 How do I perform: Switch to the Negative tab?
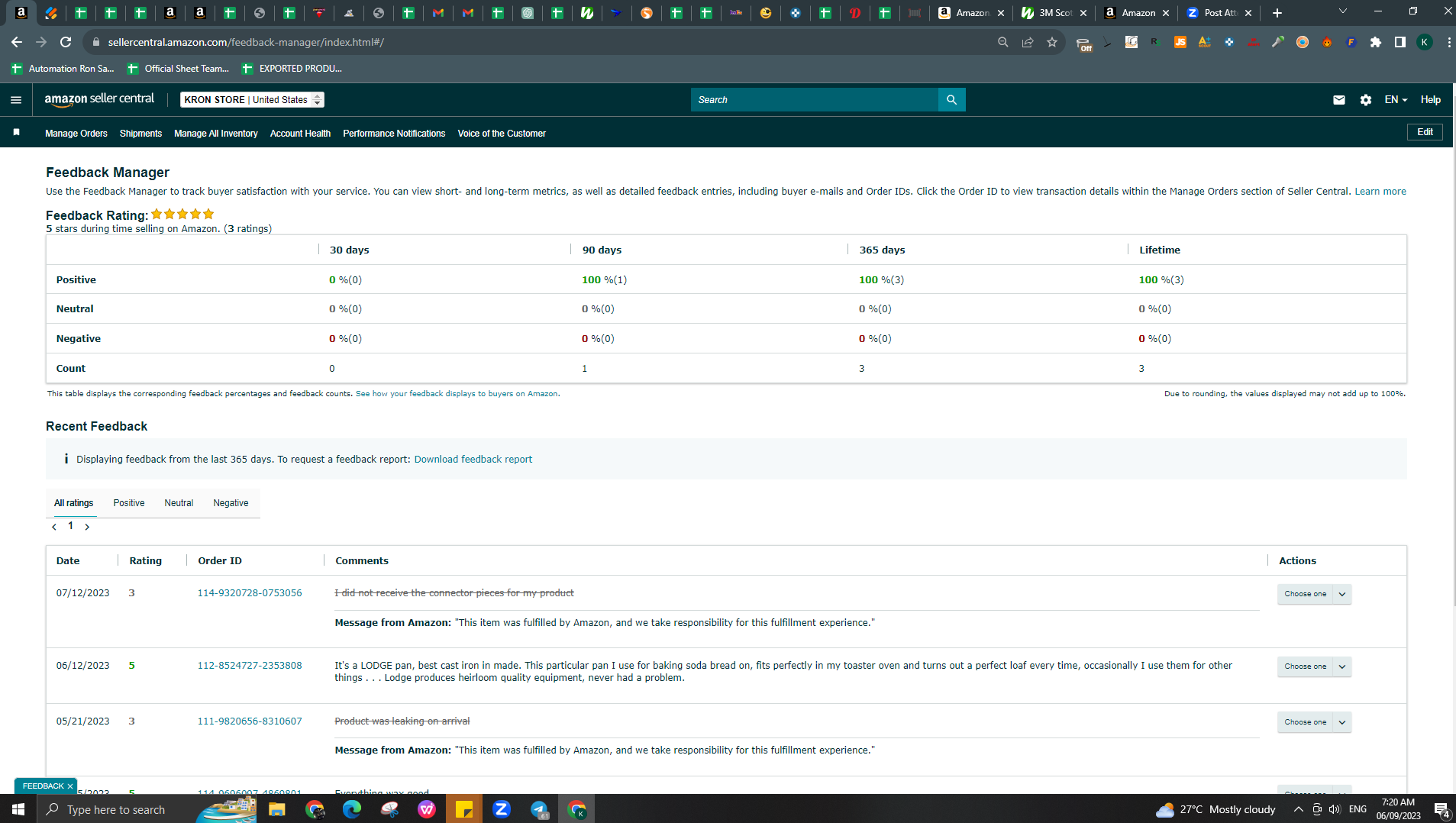[x=231, y=503]
